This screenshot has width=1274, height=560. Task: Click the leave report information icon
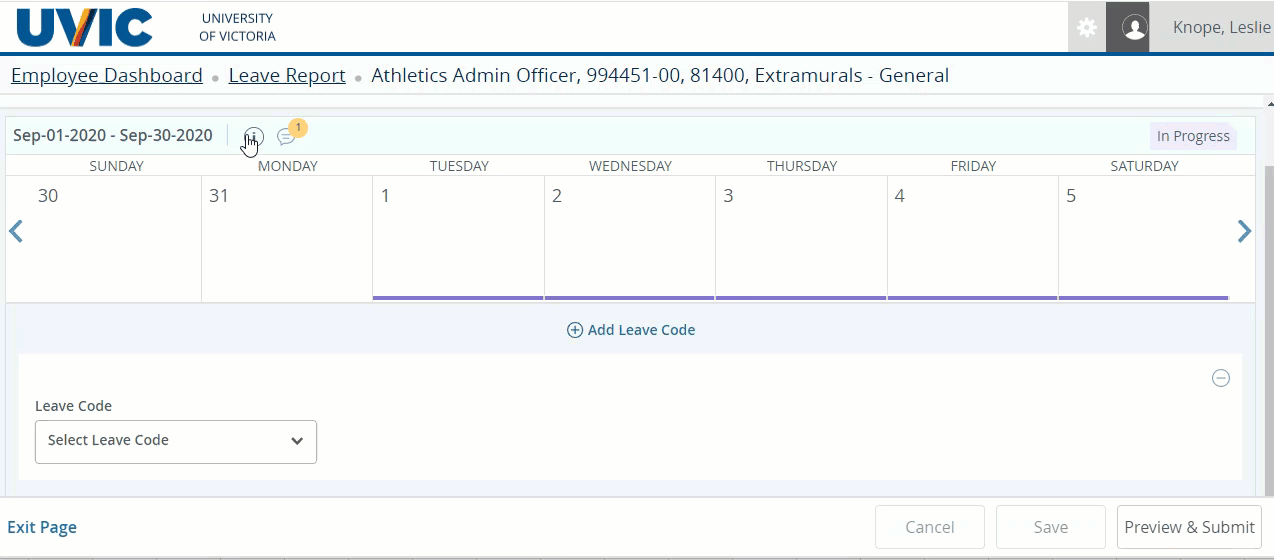(x=254, y=136)
